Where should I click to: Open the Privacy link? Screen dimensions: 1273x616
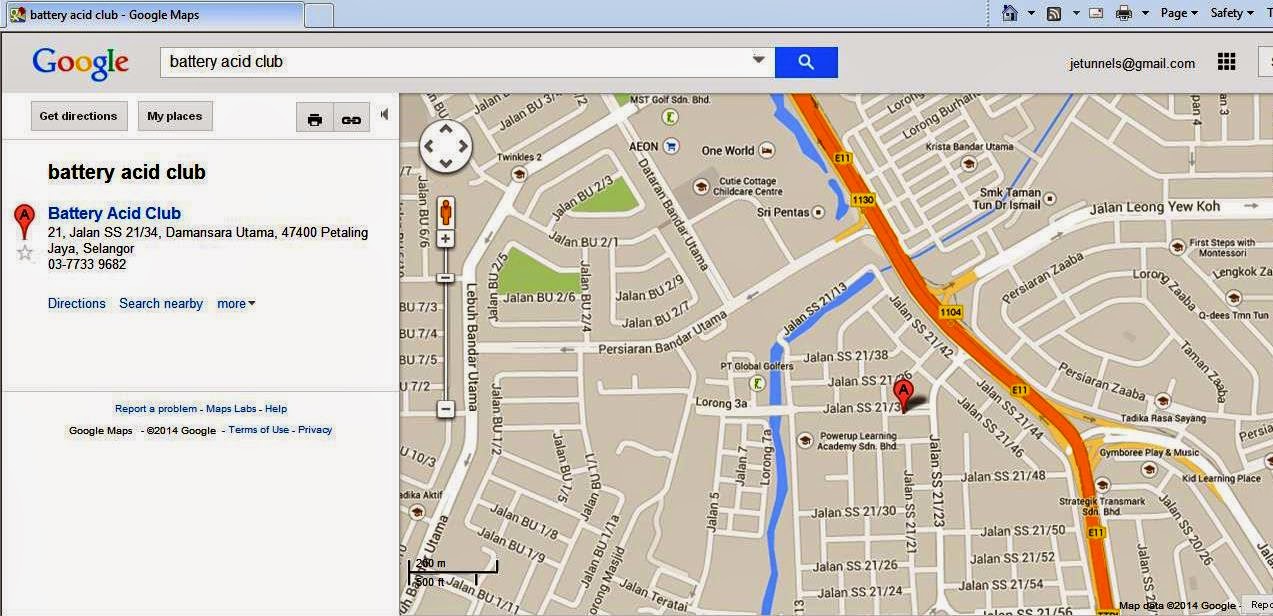coord(315,430)
